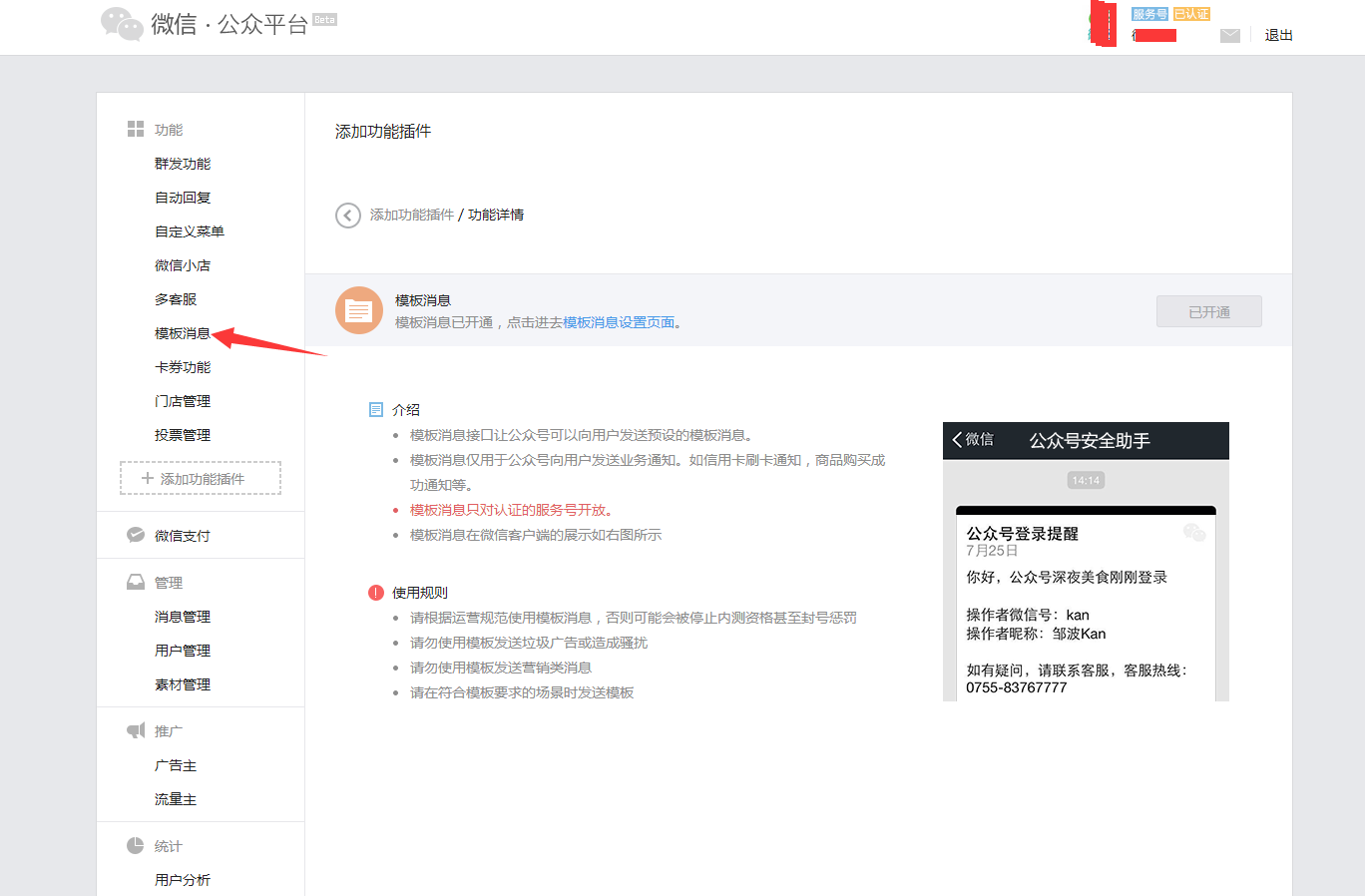Click the phone preview message card

1086,604
